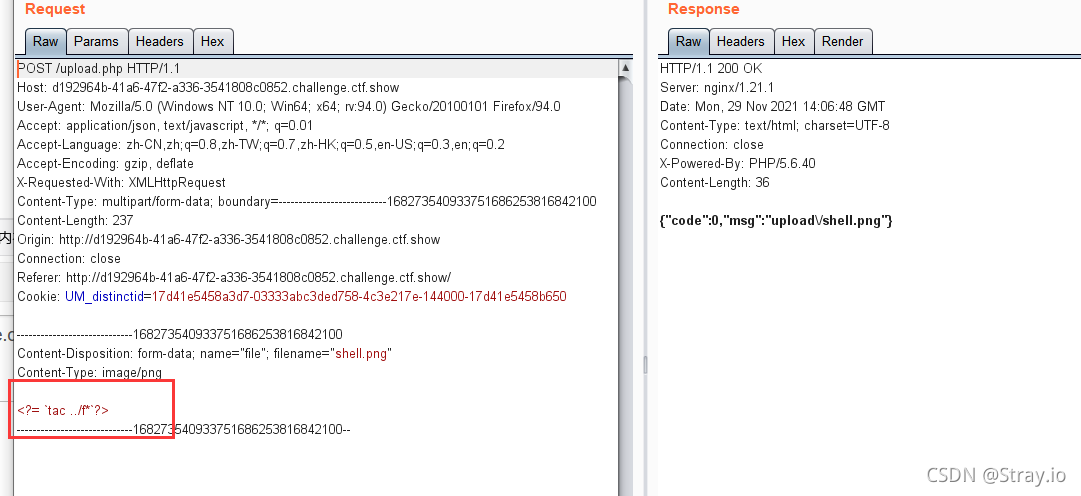The width and height of the screenshot is (1081, 496).
Task: Click the Date: Mon, 29 Nov 2021 line
Action: point(772,107)
